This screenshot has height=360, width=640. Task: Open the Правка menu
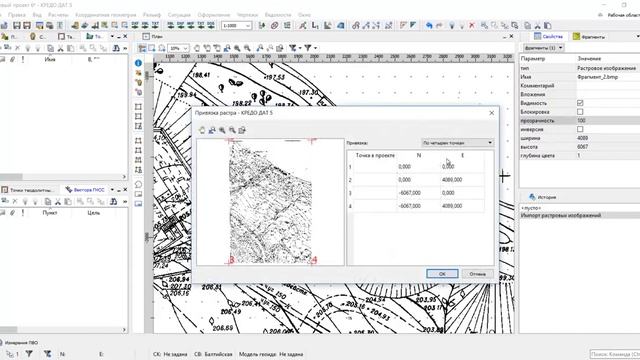(x=17, y=15)
